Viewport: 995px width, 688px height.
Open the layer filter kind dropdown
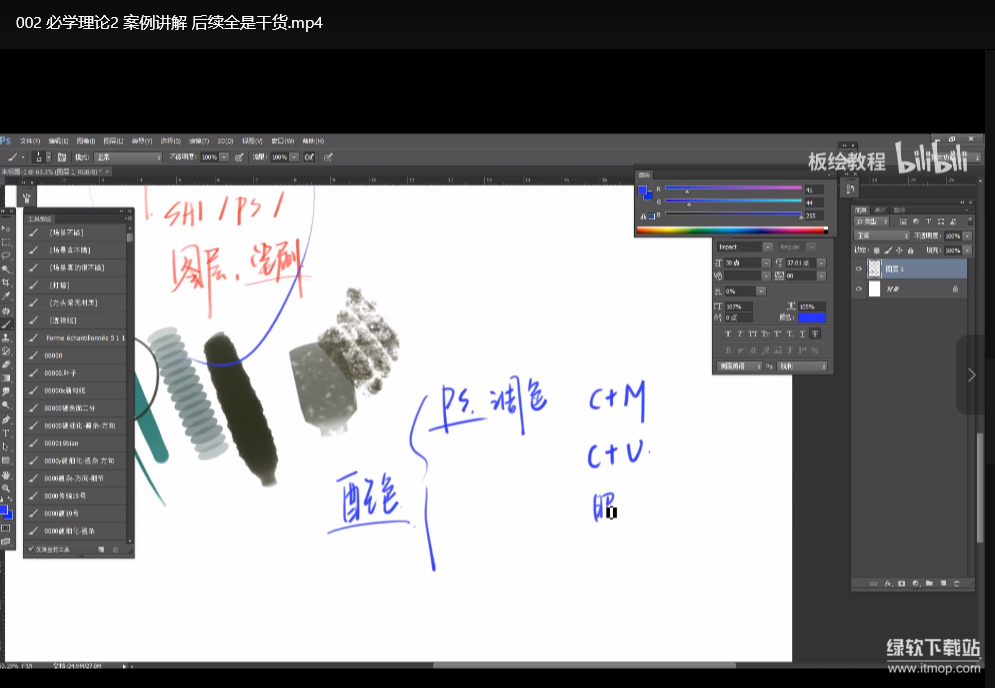point(871,222)
